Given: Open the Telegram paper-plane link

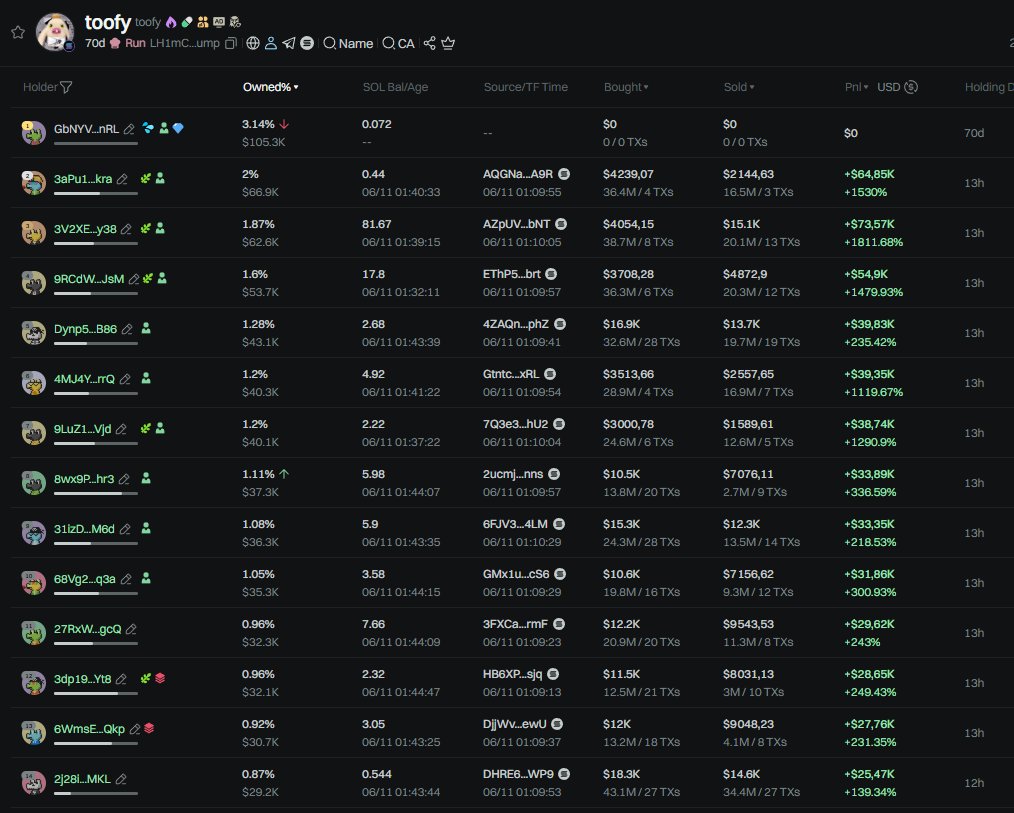Looking at the screenshot, I should 288,43.
